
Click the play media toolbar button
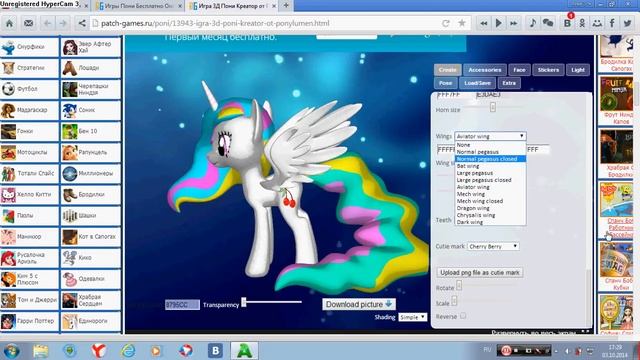pyautogui.click(x=499, y=23)
